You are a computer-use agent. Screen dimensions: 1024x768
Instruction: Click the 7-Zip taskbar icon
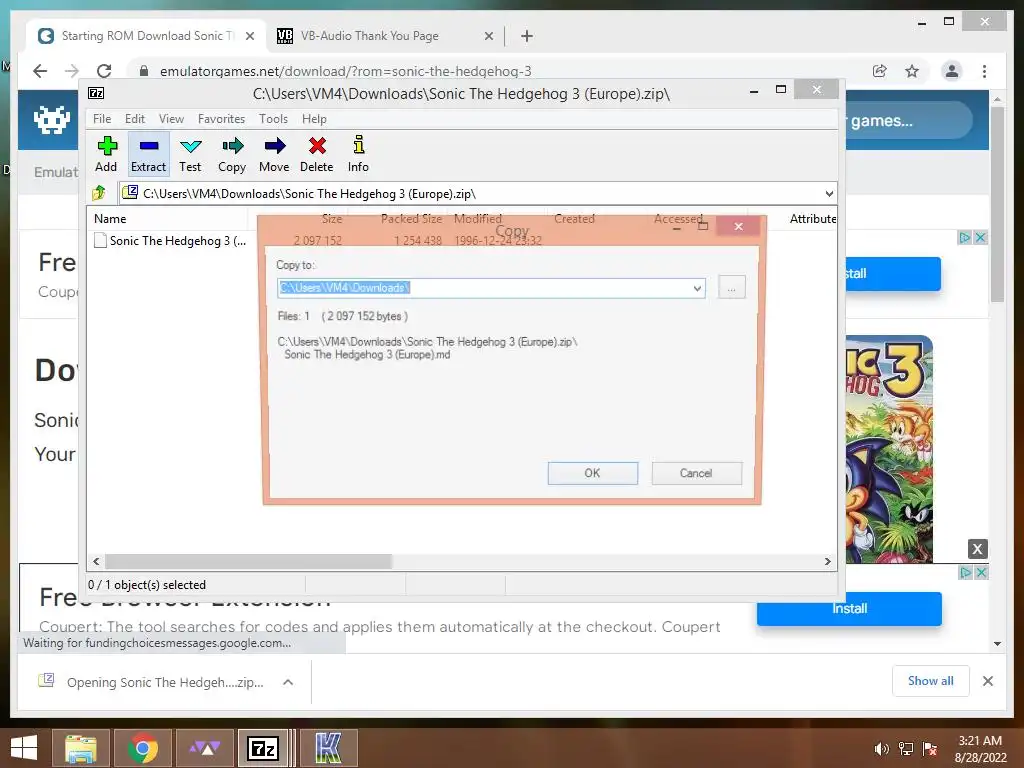pyautogui.click(x=263, y=748)
